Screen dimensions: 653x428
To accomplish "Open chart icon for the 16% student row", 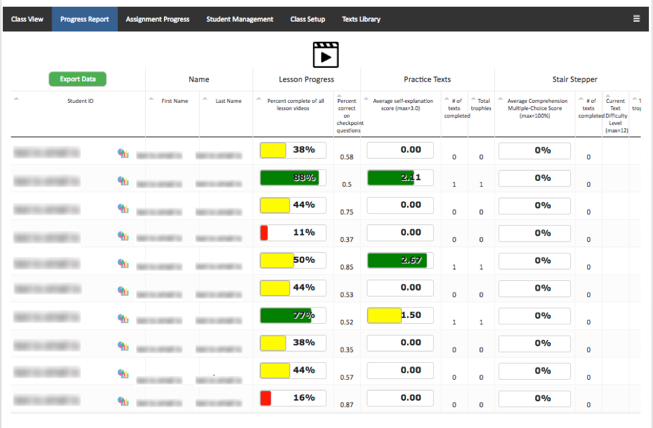I will pos(123,401).
